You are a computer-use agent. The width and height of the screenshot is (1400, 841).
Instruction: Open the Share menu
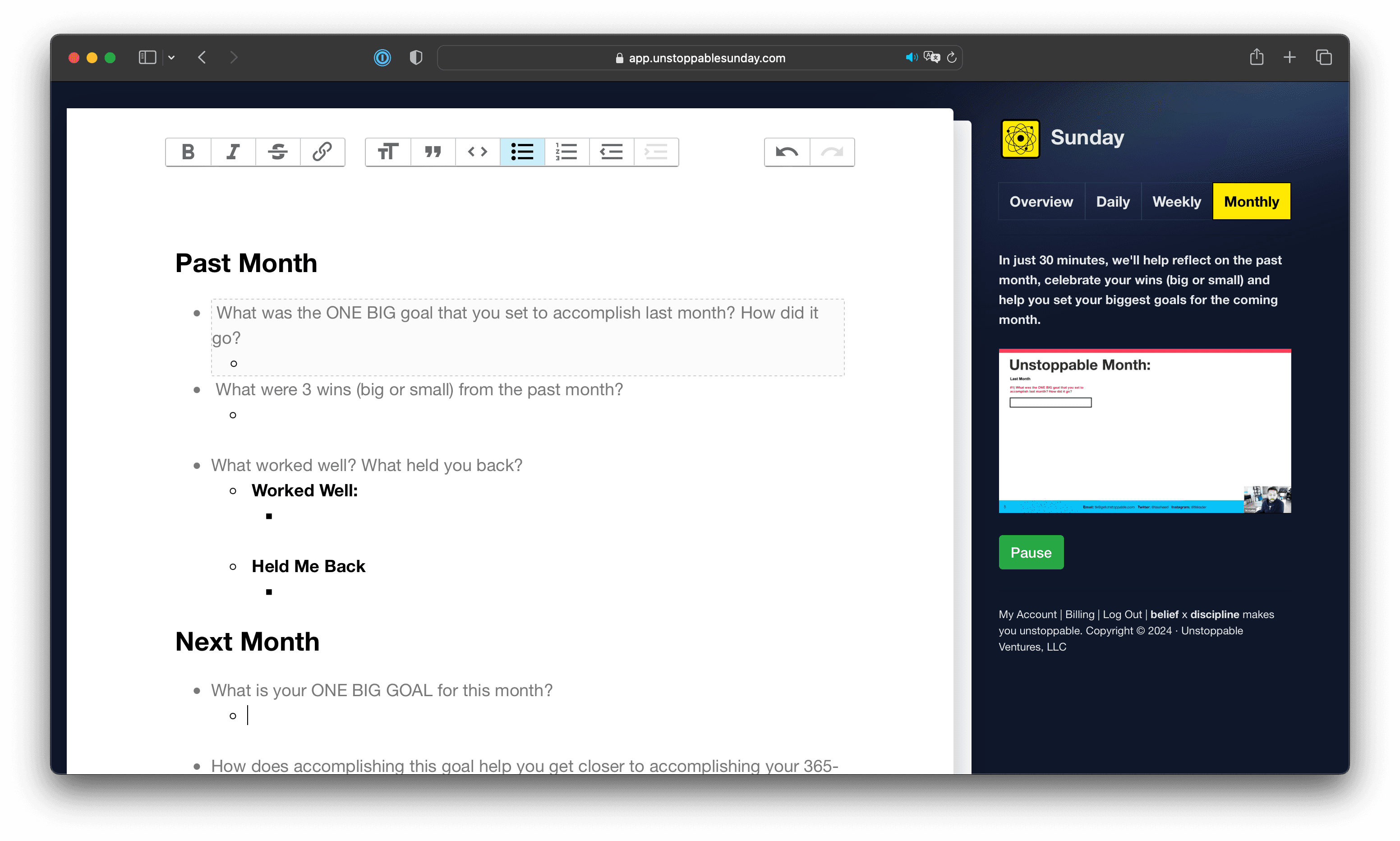1256,57
